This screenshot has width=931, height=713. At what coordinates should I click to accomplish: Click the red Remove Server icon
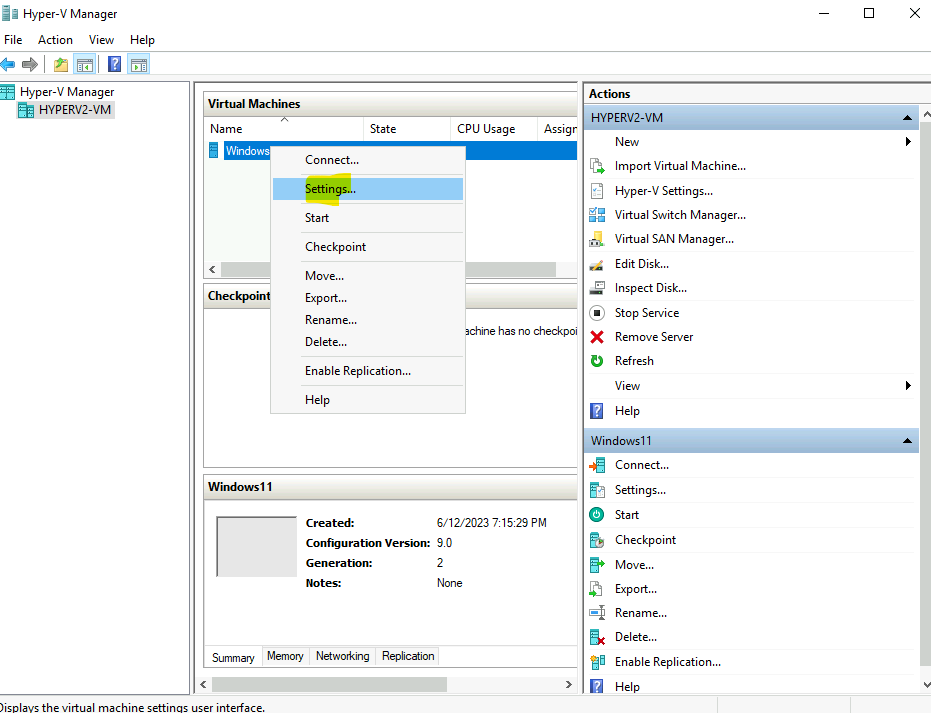[597, 337]
